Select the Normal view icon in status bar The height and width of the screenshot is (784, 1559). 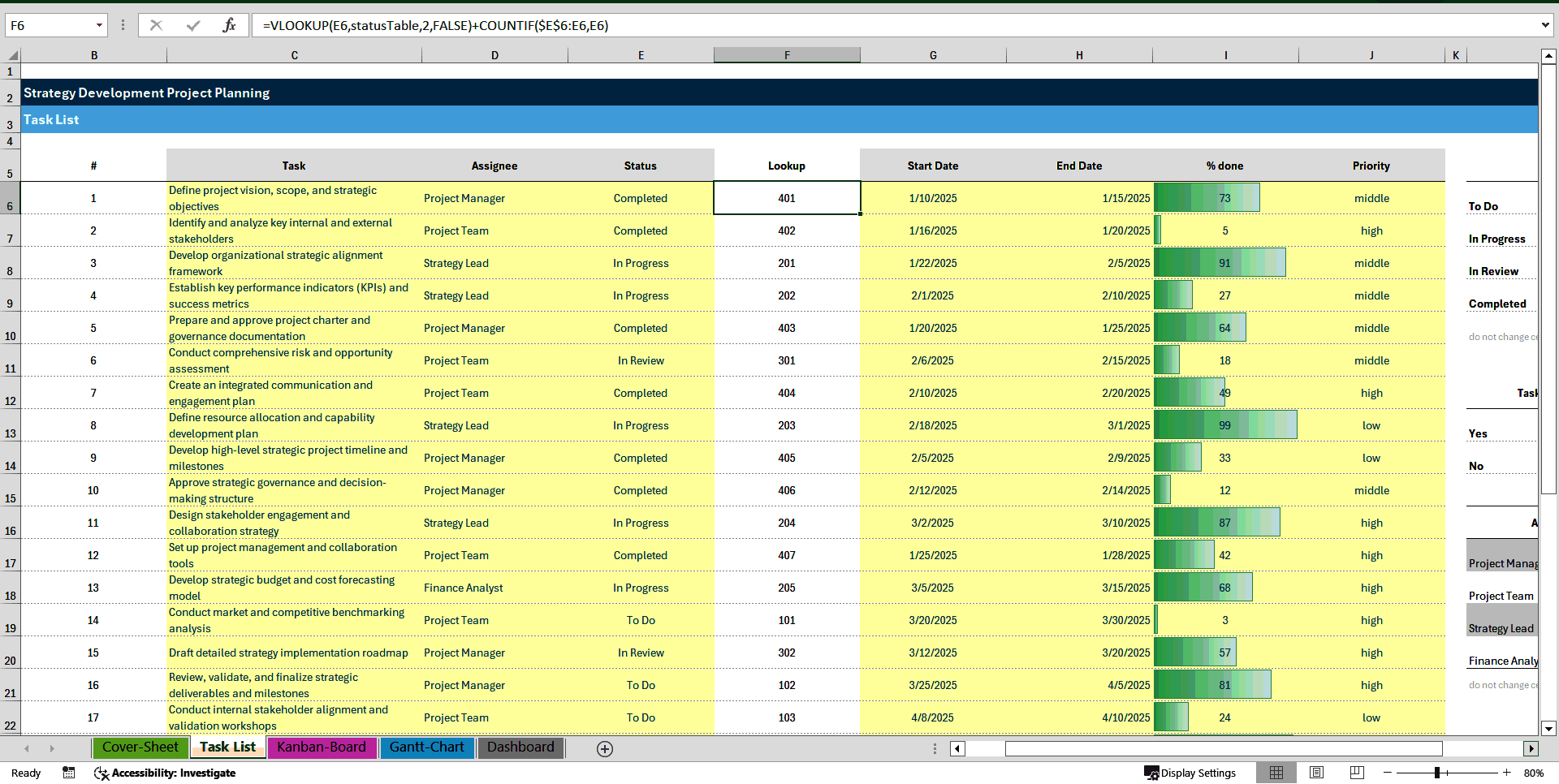click(x=1276, y=773)
